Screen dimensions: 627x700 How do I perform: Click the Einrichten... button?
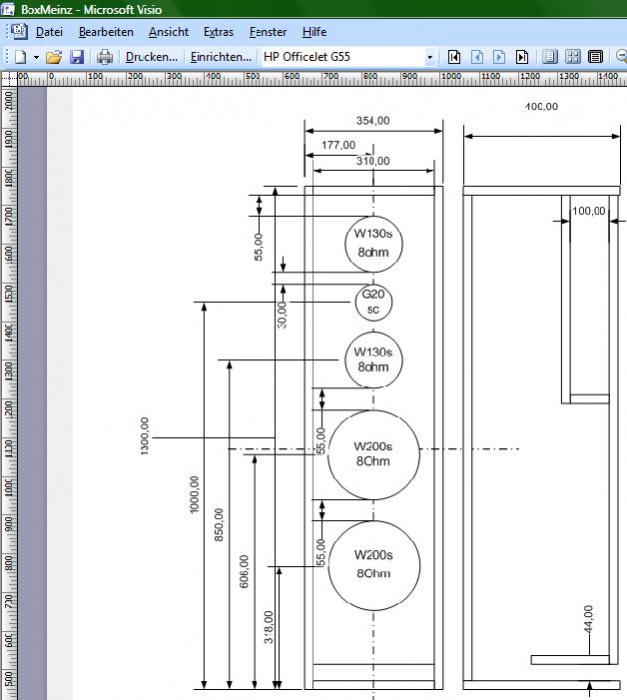click(221, 57)
